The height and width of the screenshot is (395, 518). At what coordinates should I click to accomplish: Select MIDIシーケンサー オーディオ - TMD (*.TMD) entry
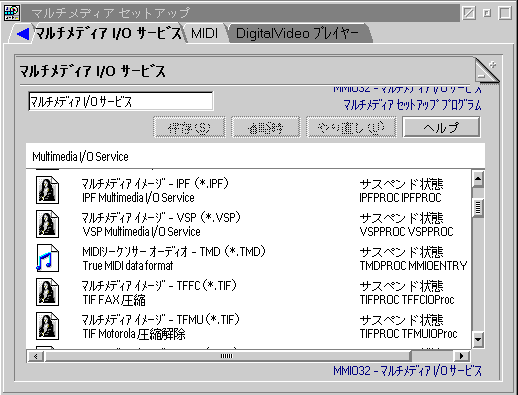[174, 252]
